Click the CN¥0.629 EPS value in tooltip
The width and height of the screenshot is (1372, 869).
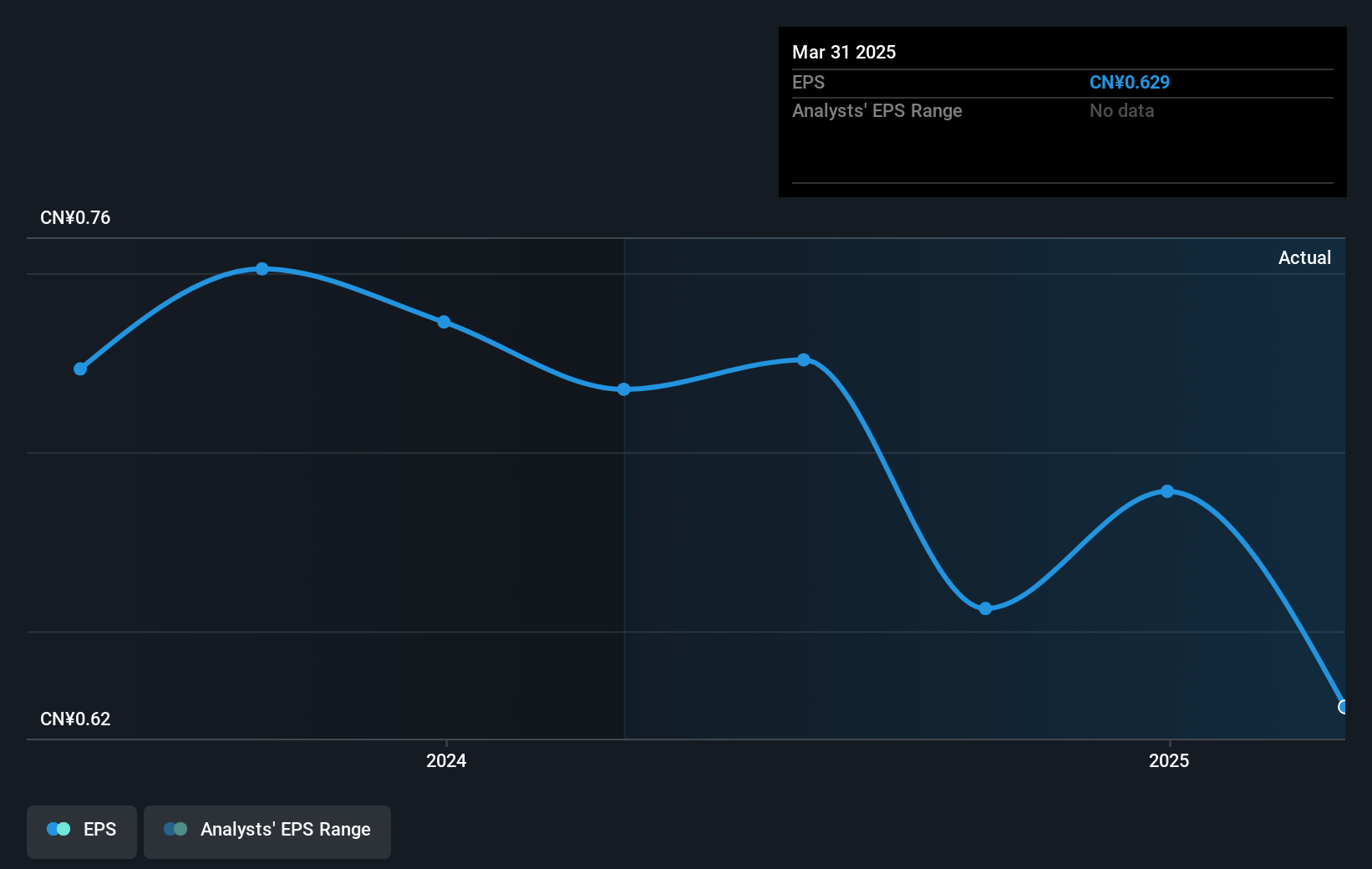[x=1130, y=83]
